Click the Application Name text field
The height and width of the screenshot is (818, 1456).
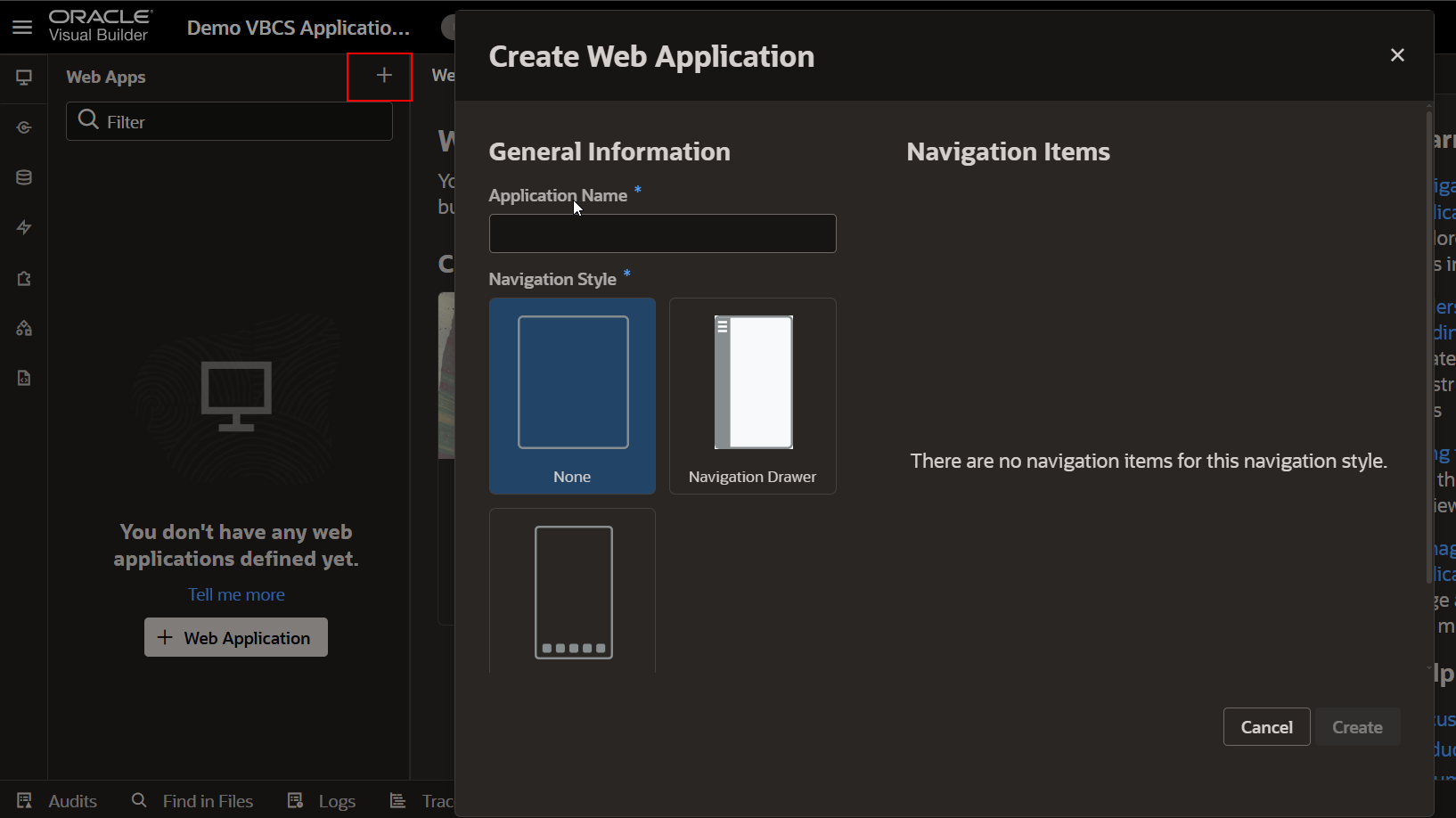(662, 233)
